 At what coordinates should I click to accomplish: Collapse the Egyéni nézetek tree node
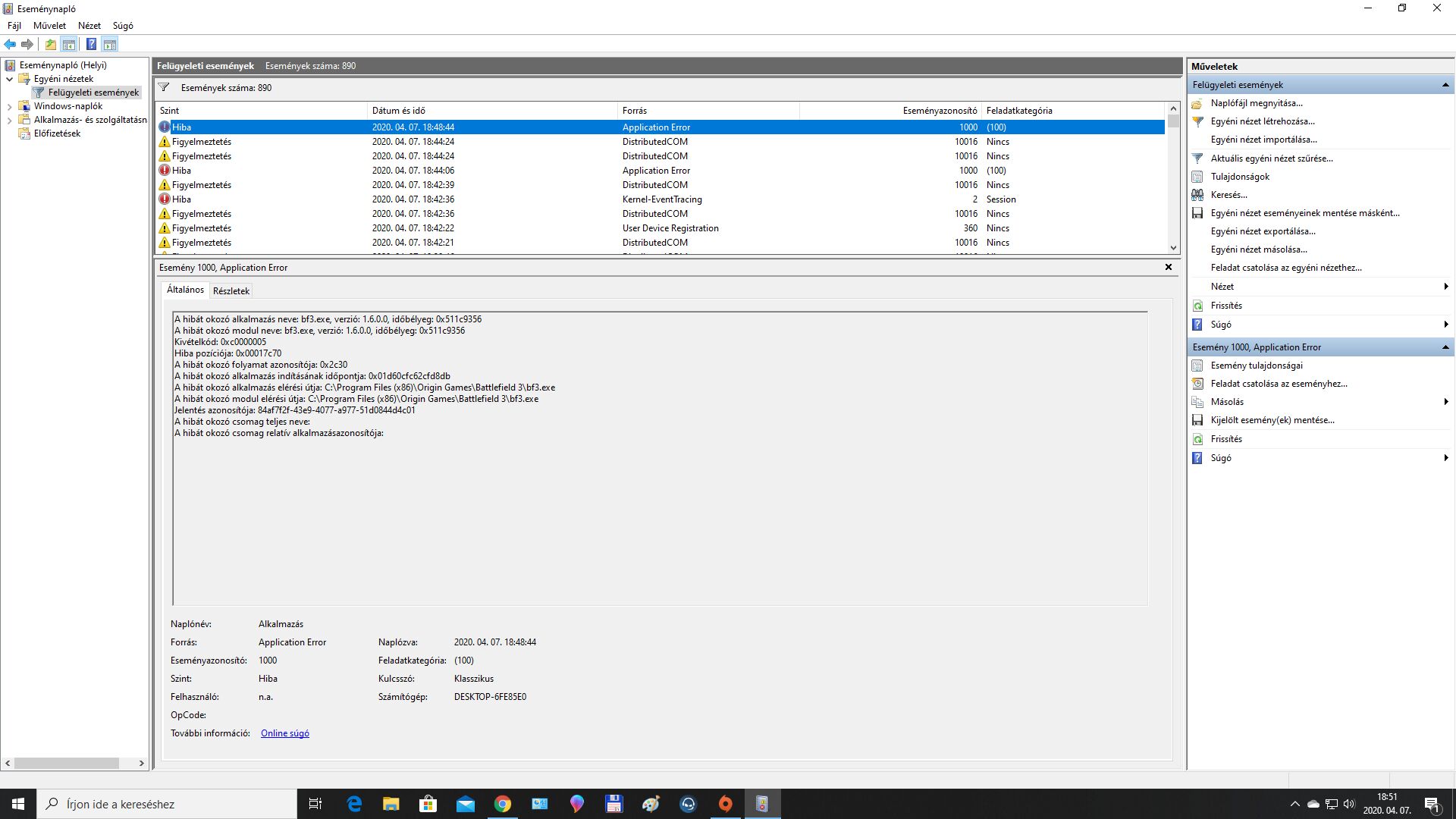coord(10,79)
